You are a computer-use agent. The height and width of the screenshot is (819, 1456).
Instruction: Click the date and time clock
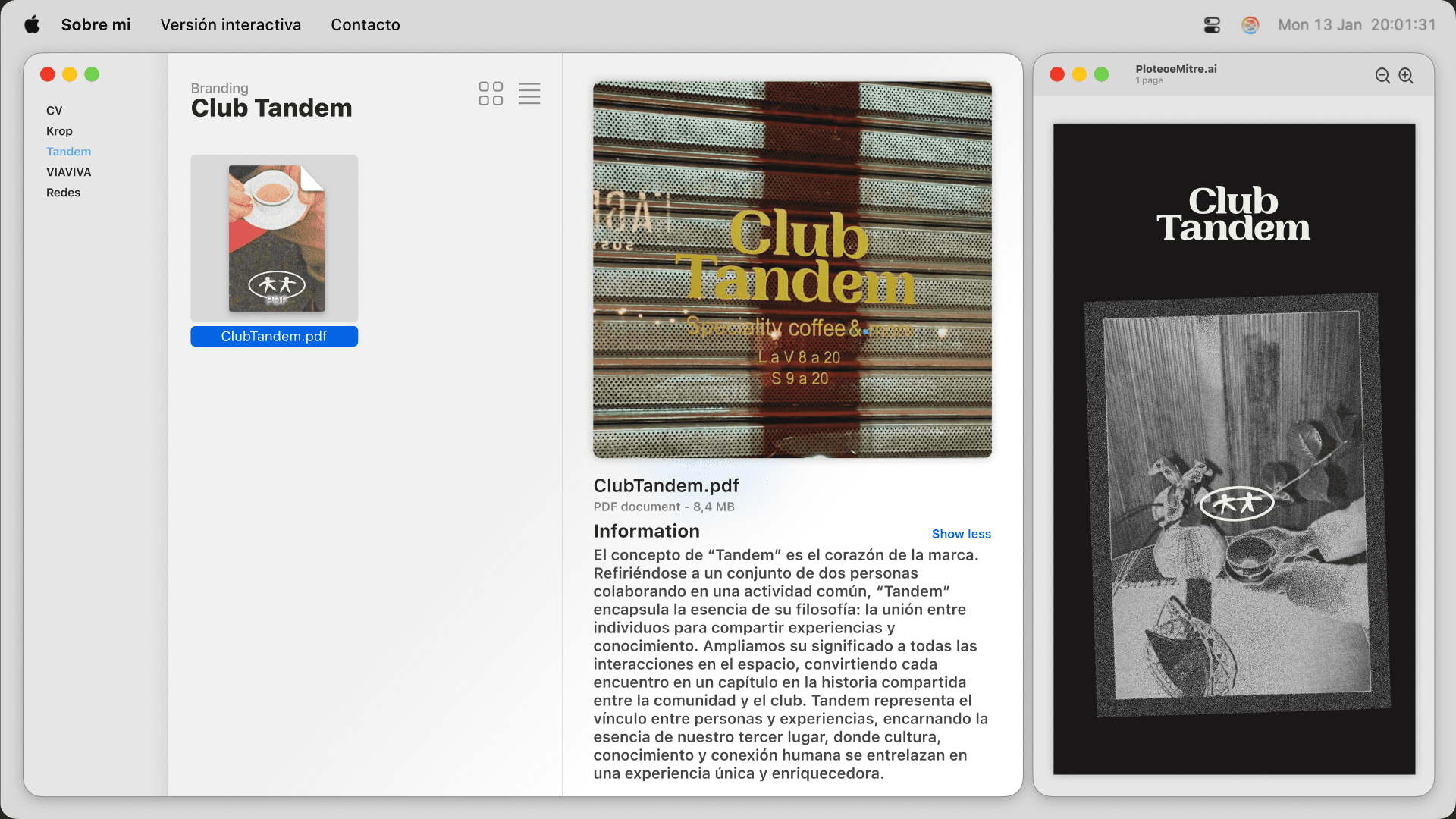pos(1356,25)
